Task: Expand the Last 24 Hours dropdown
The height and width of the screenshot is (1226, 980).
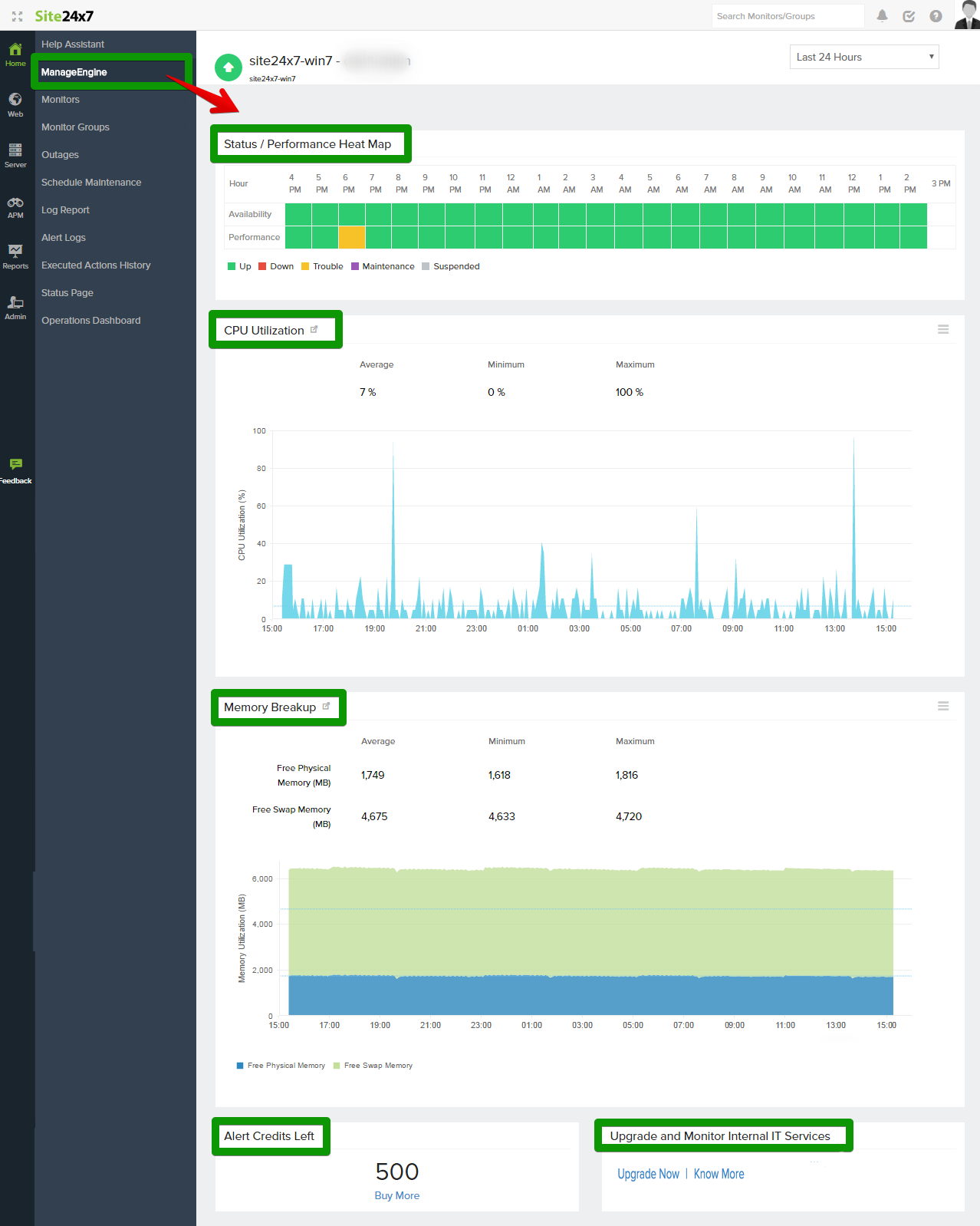Action: 864,57
